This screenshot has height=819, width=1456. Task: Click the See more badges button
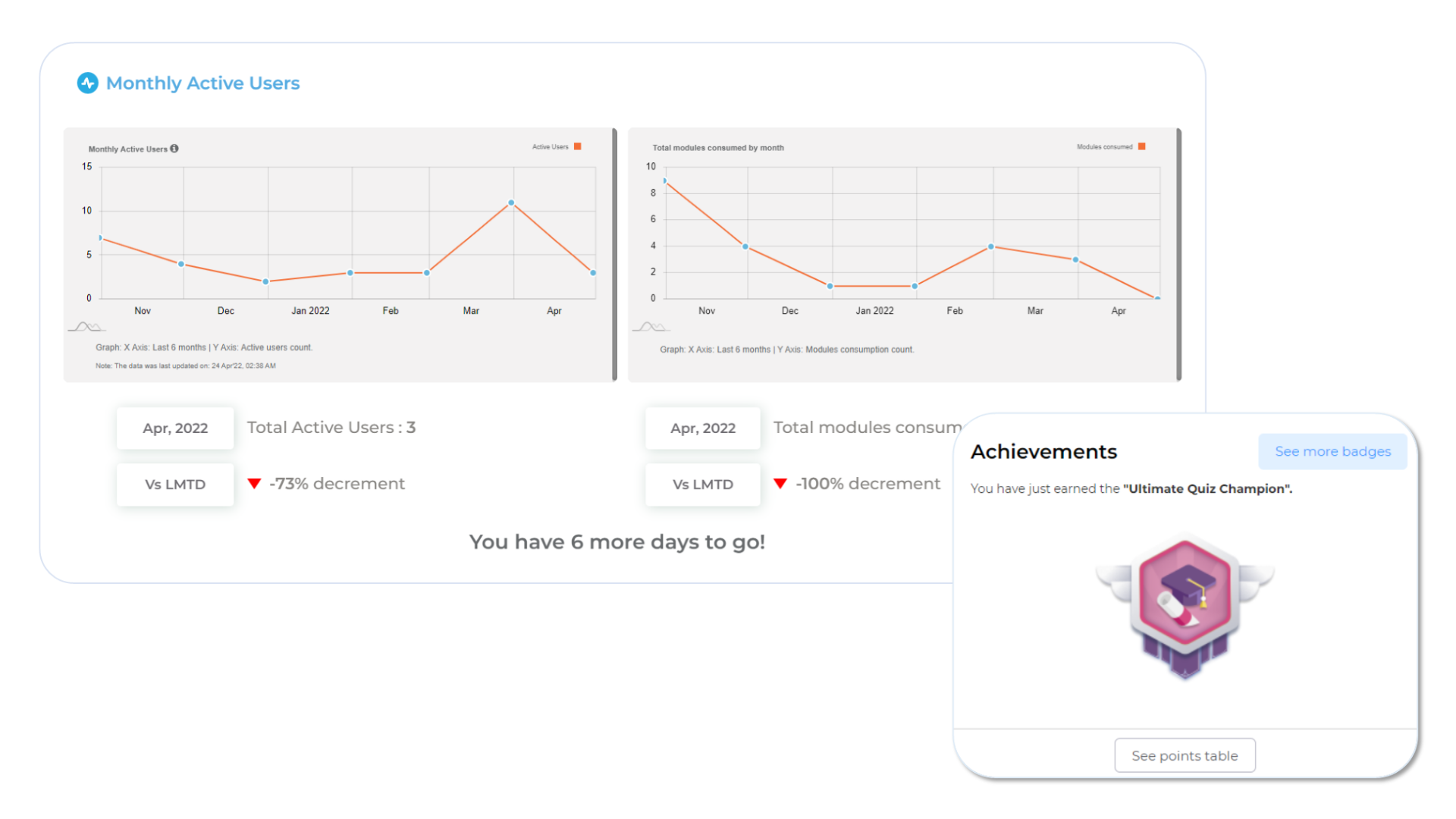(1332, 451)
